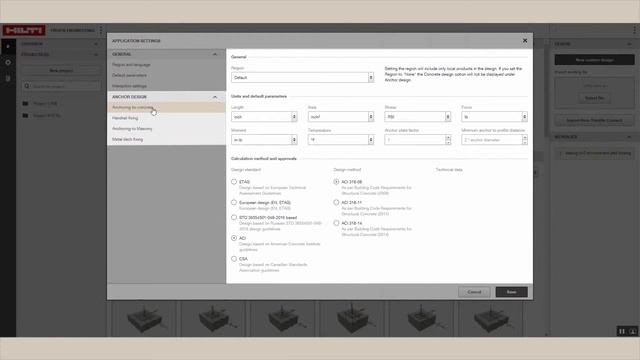Click the pause icon at the bottom right
The width and height of the screenshot is (640, 360).
[622, 331]
